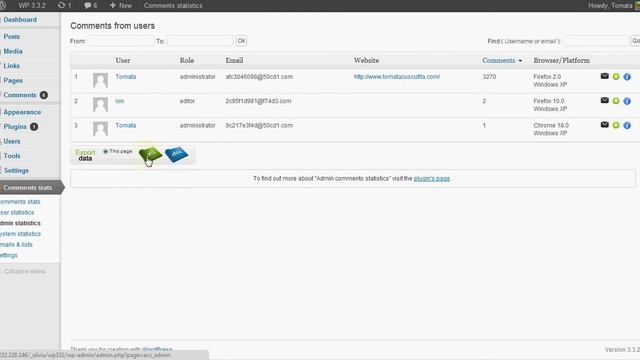Viewport: 640px width, 360px height.
Task: Click the comment count 3270
Action: 489,77
